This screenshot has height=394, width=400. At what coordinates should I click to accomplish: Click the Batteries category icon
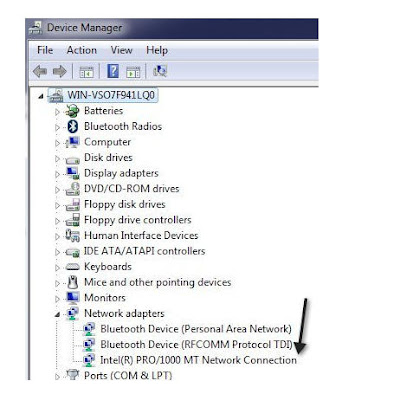click(x=72, y=111)
